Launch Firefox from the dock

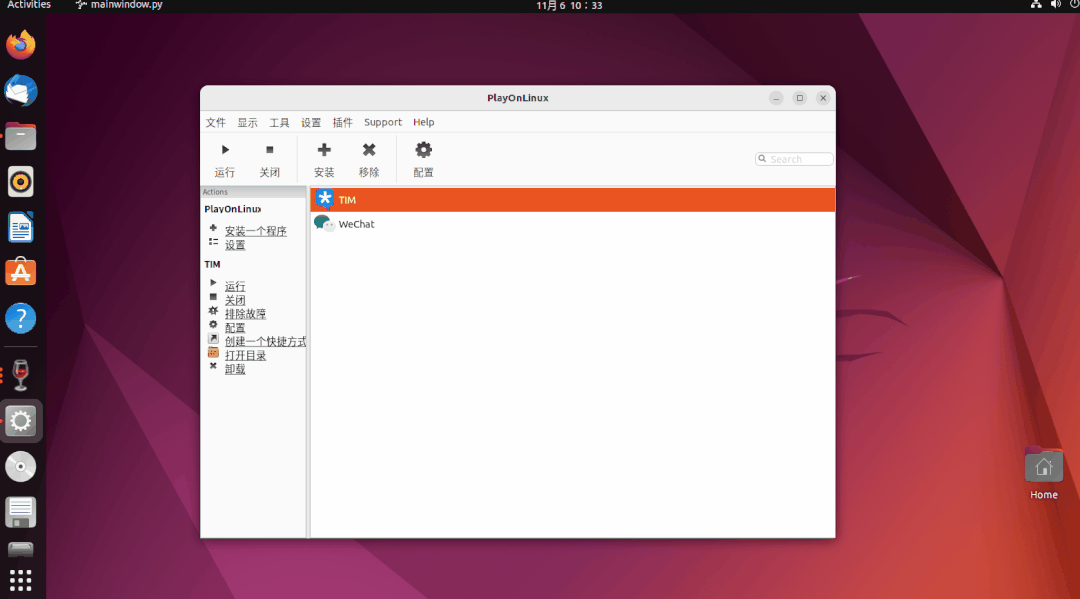click(21, 45)
